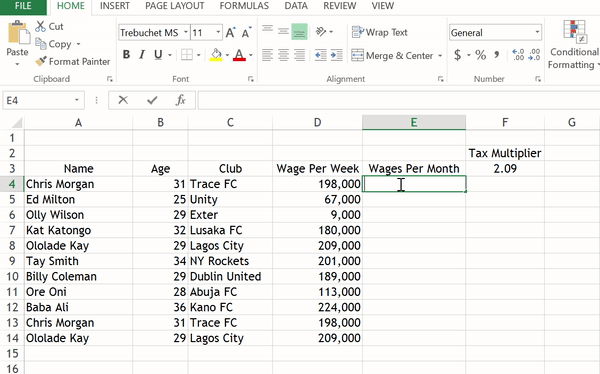
Task: Click the Copy icon
Action: 41,44
